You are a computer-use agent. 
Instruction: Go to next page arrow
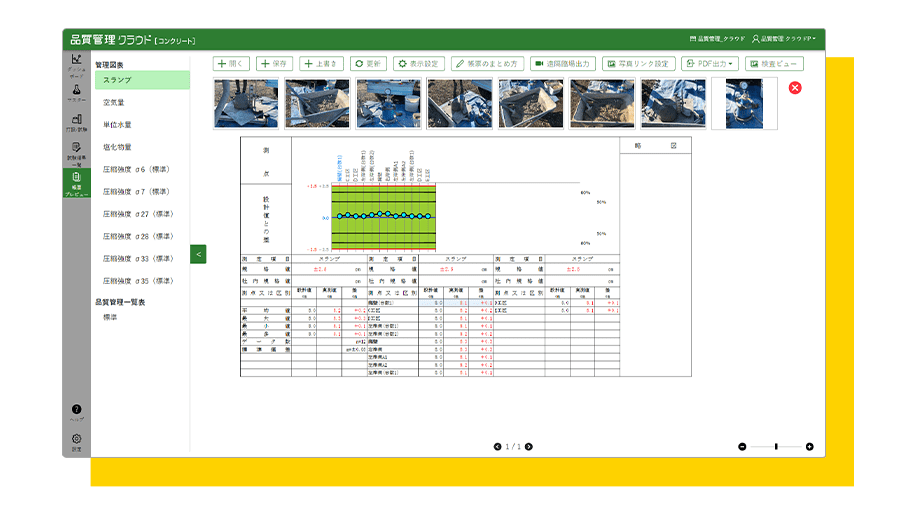click(x=529, y=447)
